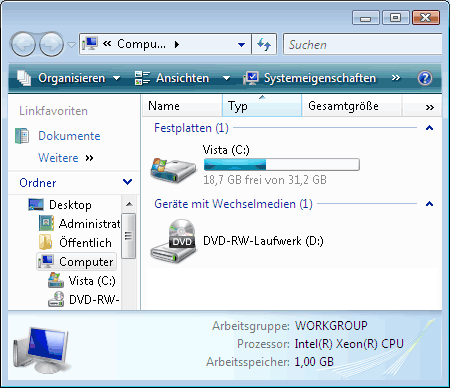Click the Vista (C:) drive label
This screenshot has width=450, height=388.
(x=226, y=150)
